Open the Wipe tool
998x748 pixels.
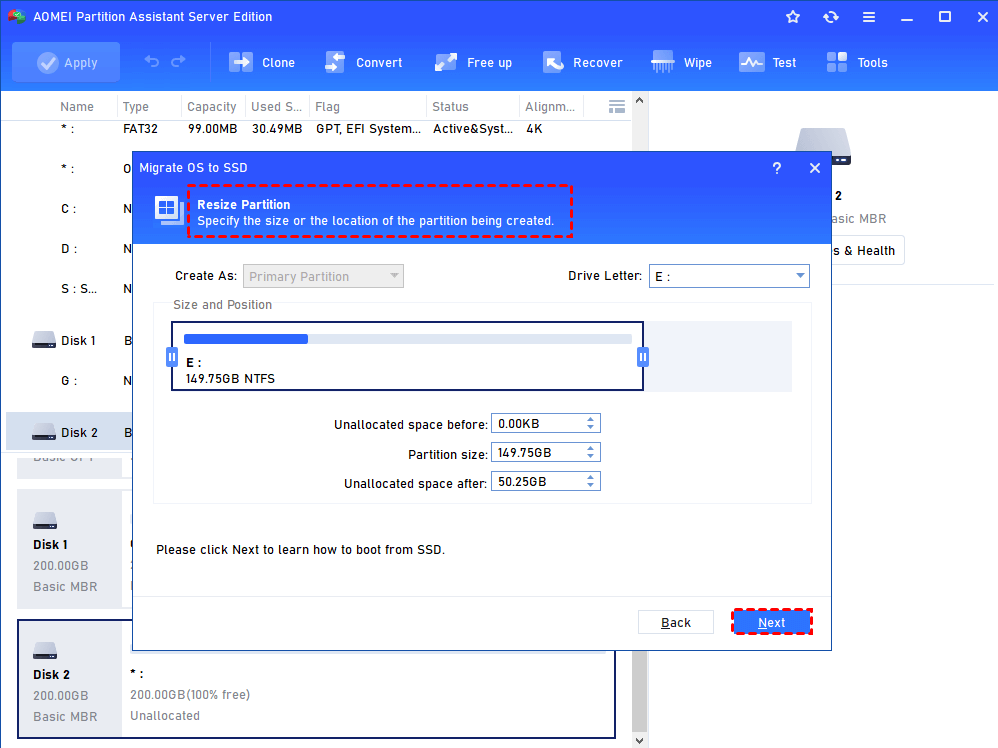681,62
